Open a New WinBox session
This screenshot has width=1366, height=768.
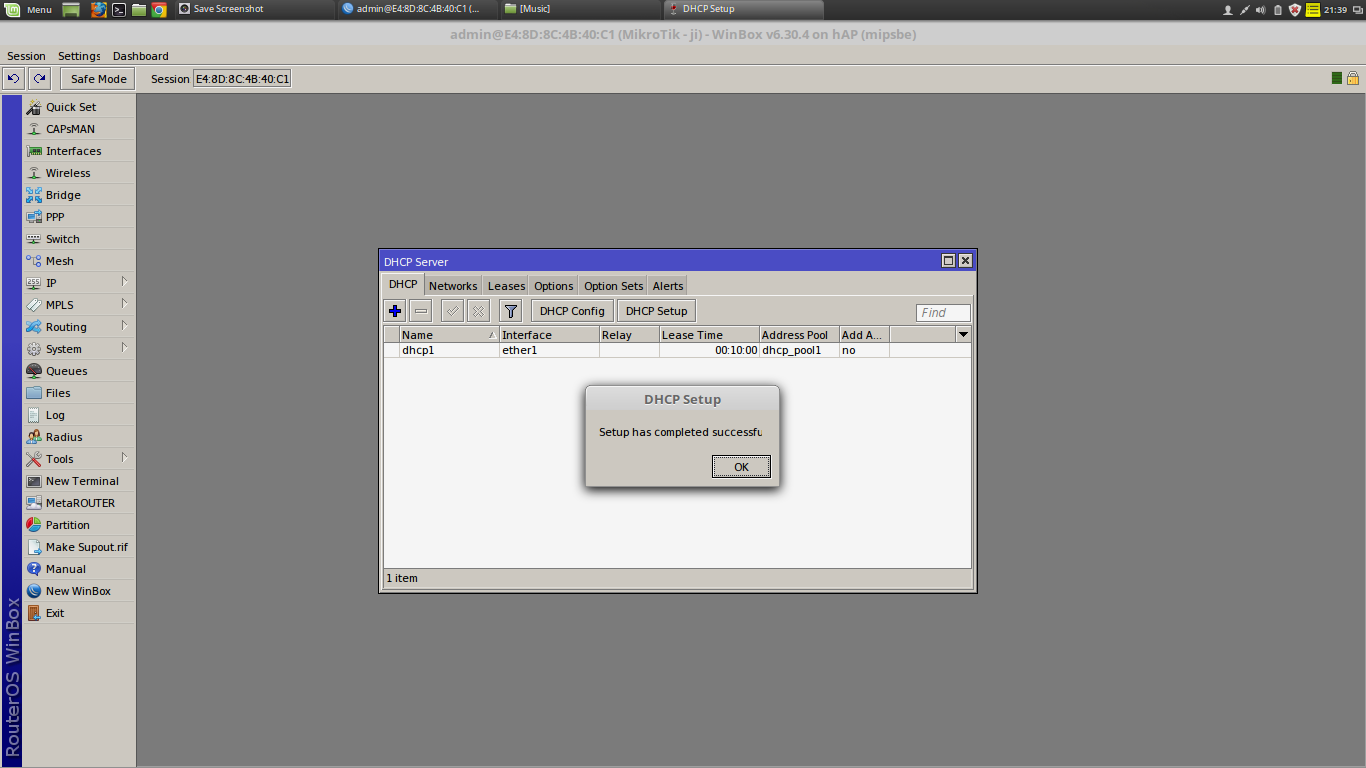coord(79,591)
